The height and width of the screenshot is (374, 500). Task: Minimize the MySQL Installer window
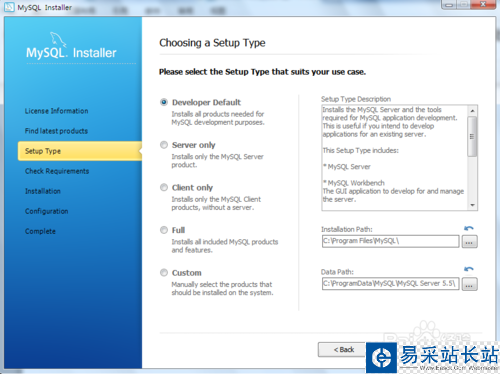[x=449, y=5]
